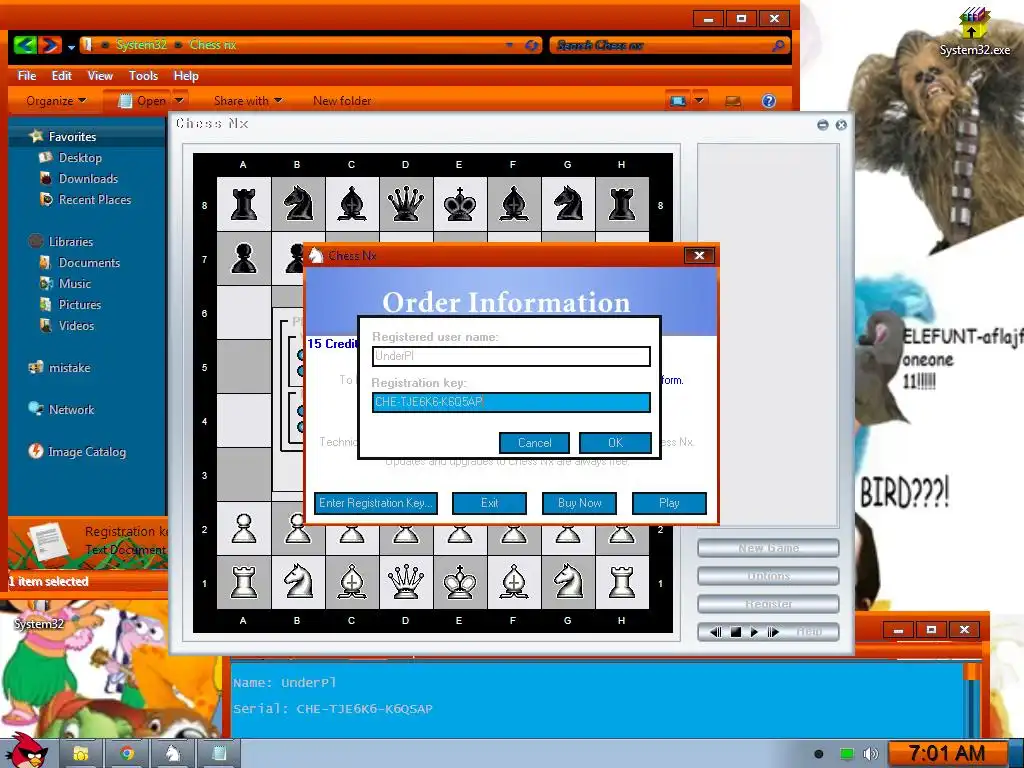Click the change view icon in Explorer
The width and height of the screenshot is (1024, 768).
(677, 101)
